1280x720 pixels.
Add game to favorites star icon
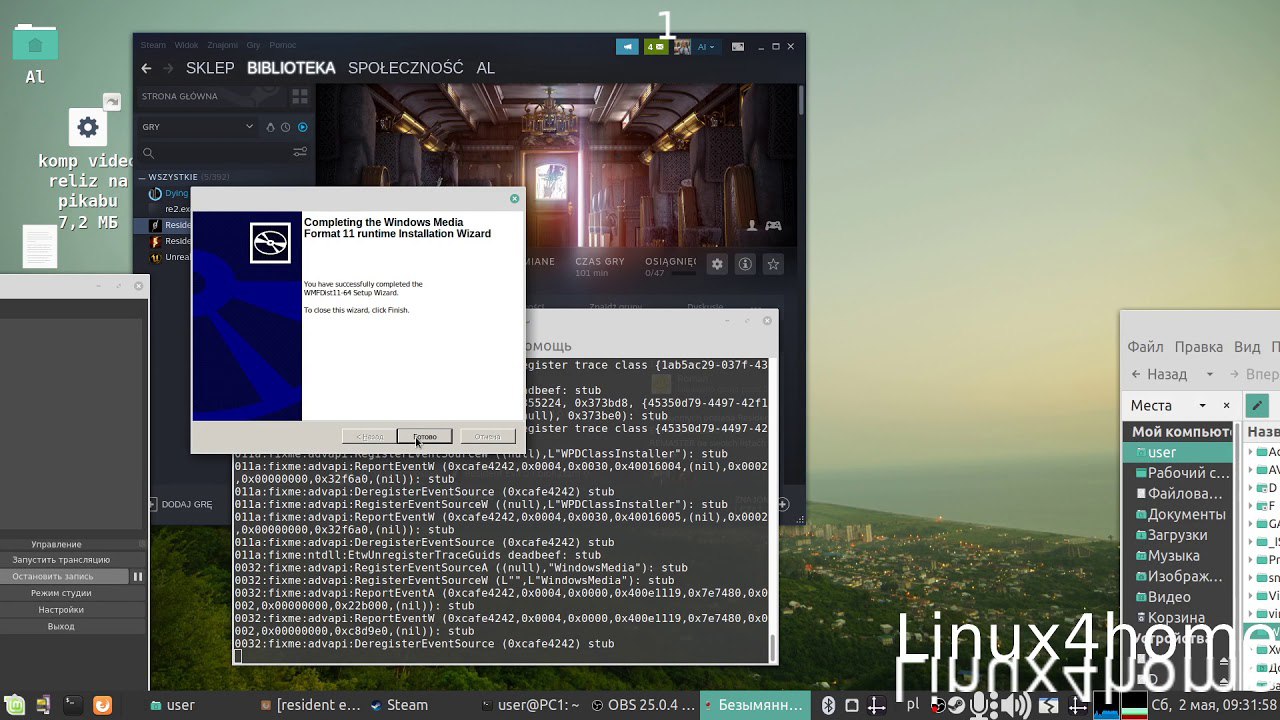(773, 264)
